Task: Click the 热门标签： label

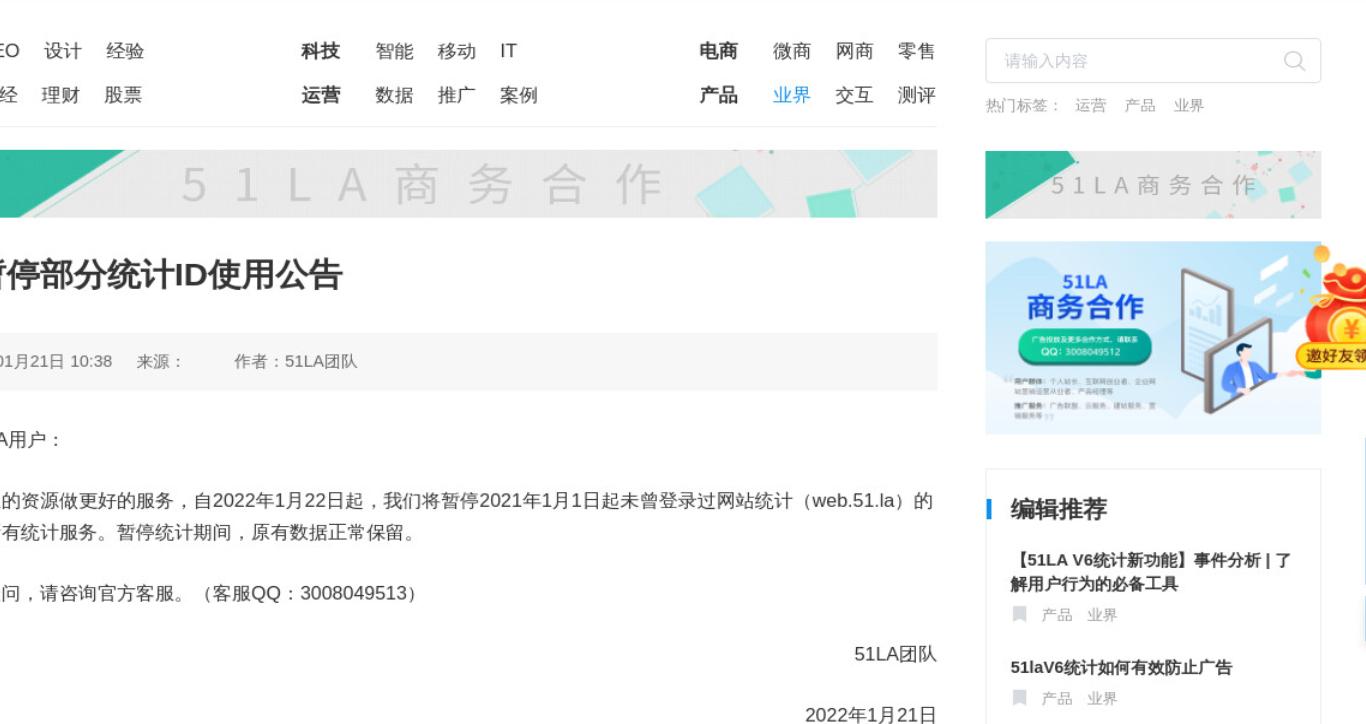Action: (x=1023, y=106)
